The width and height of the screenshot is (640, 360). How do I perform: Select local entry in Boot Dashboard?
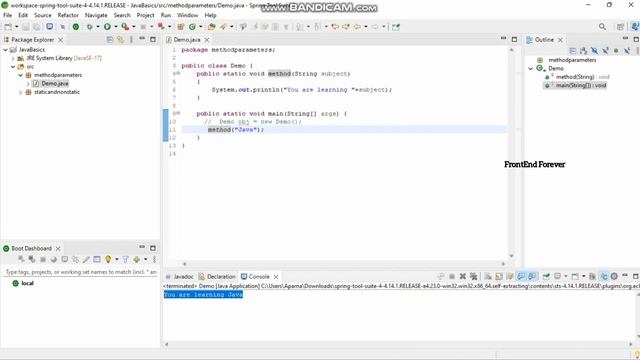click(23, 283)
